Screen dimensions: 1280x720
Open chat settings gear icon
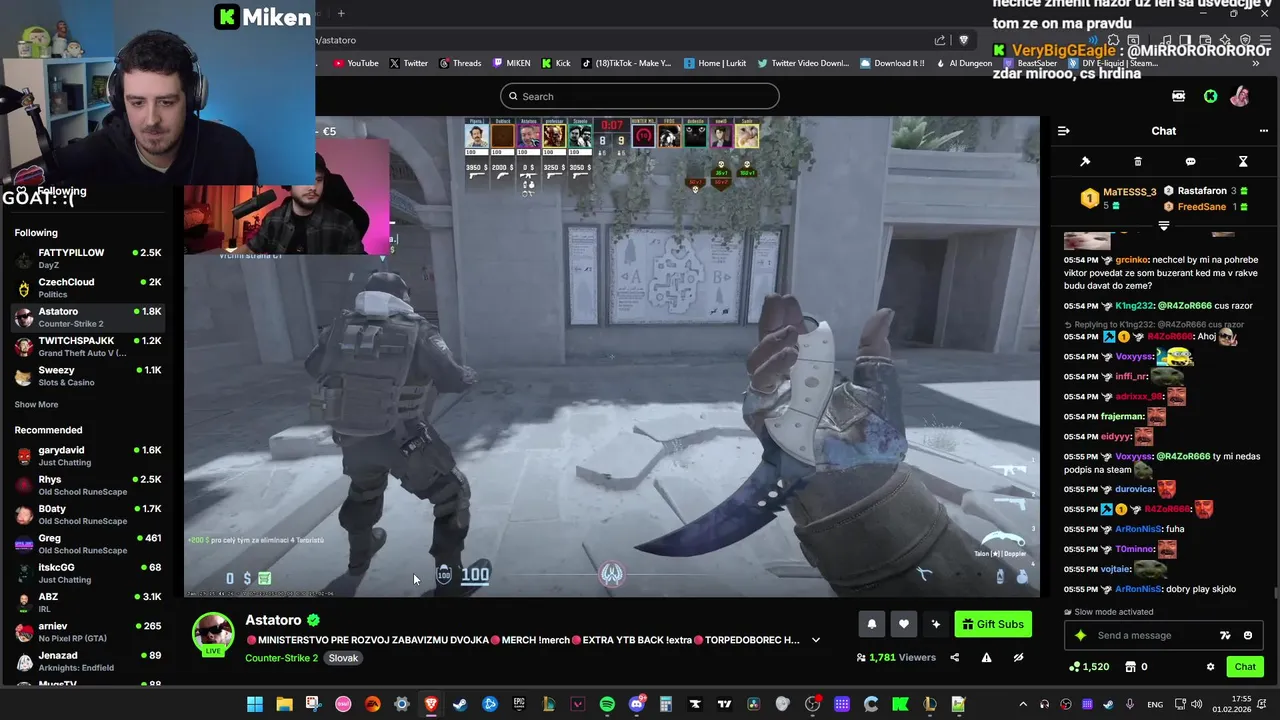click(x=1211, y=666)
